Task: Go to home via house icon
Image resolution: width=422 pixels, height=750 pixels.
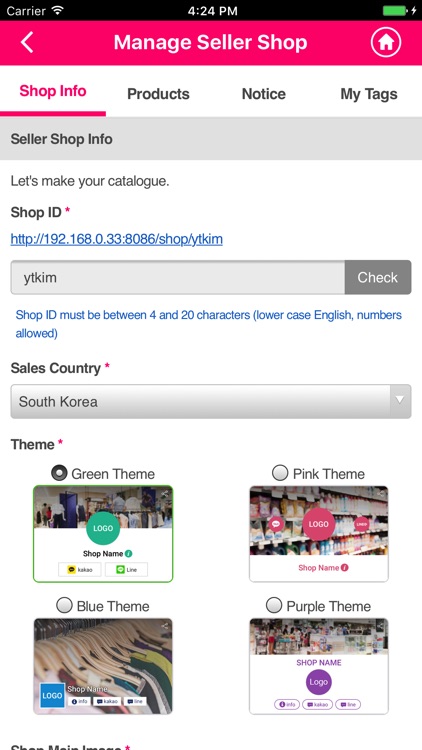Action: (386, 42)
